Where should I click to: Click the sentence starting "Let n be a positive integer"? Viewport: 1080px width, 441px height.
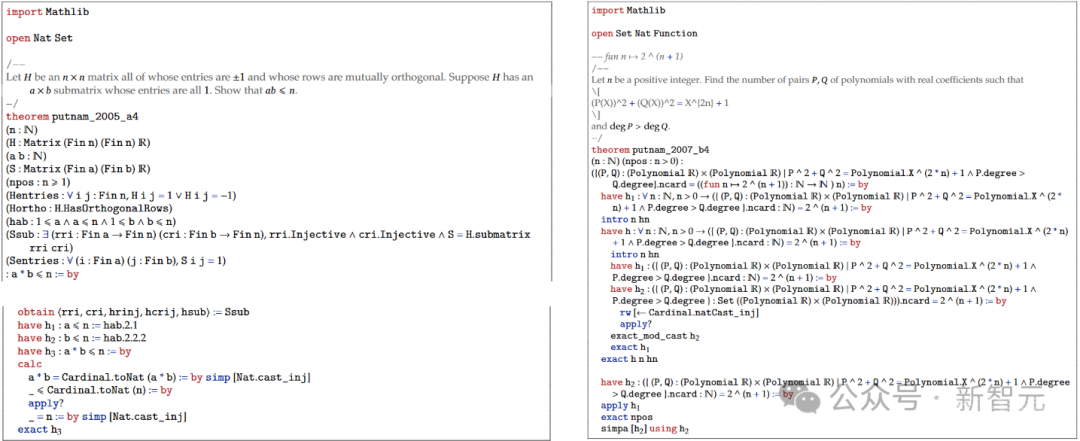click(808, 80)
